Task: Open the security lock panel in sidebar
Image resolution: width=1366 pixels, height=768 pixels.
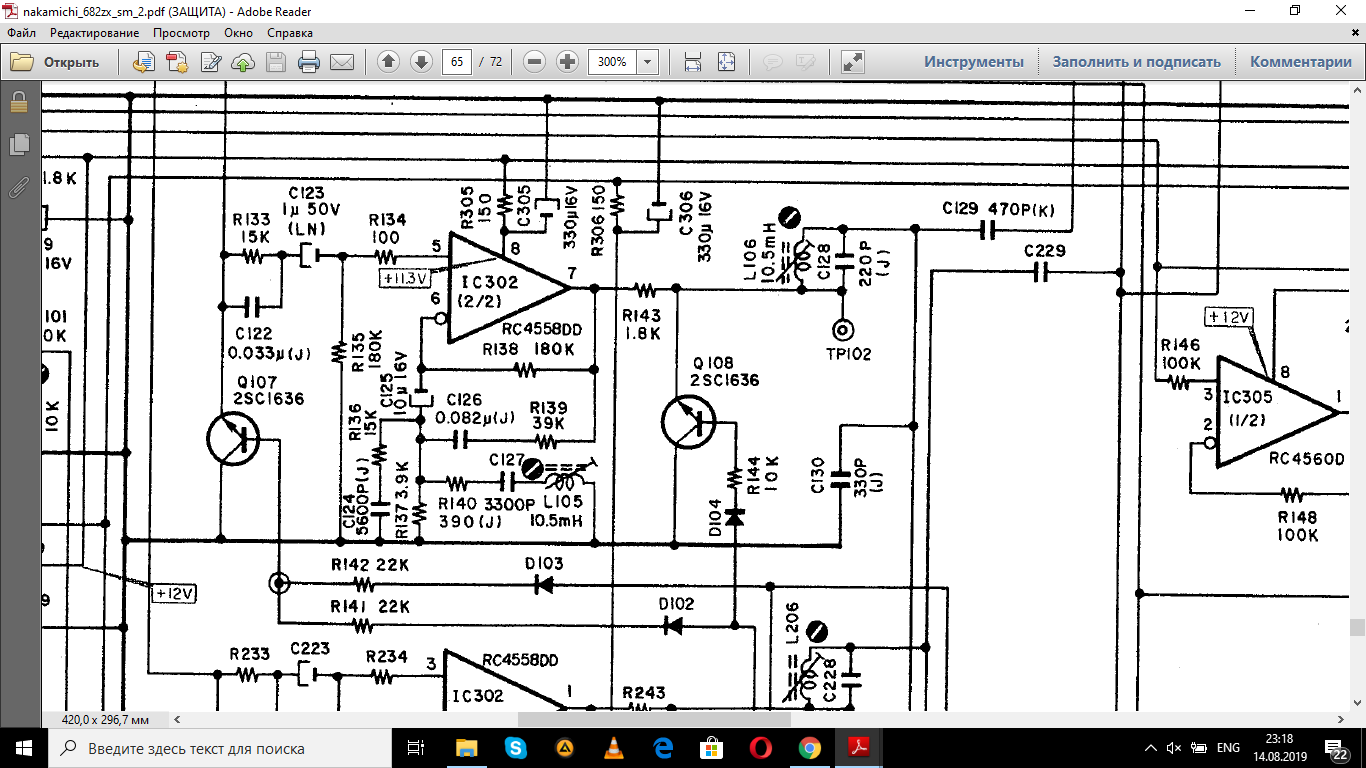Action: click(x=18, y=103)
